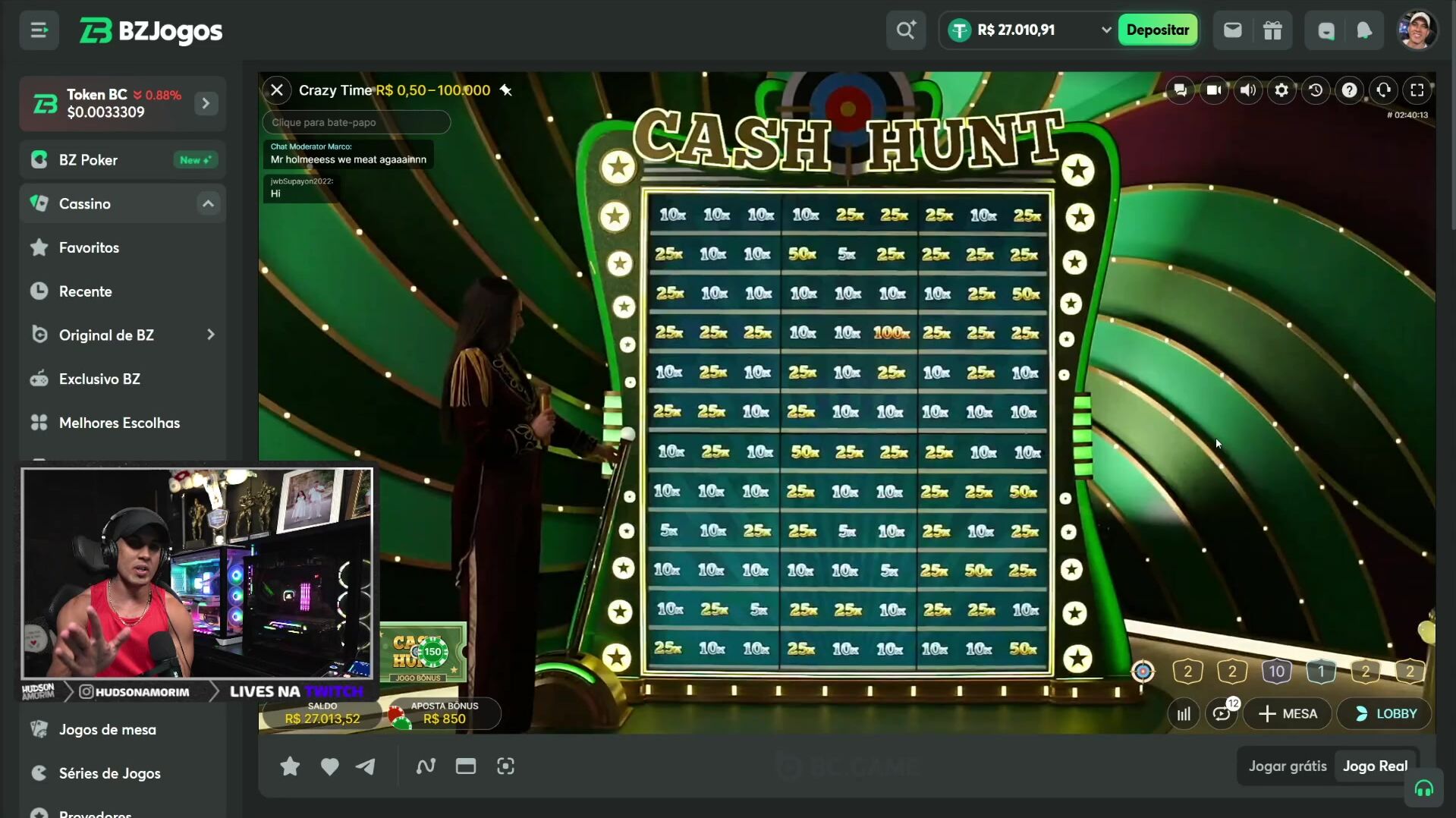
Task: Open the search icon in header
Action: [905, 30]
